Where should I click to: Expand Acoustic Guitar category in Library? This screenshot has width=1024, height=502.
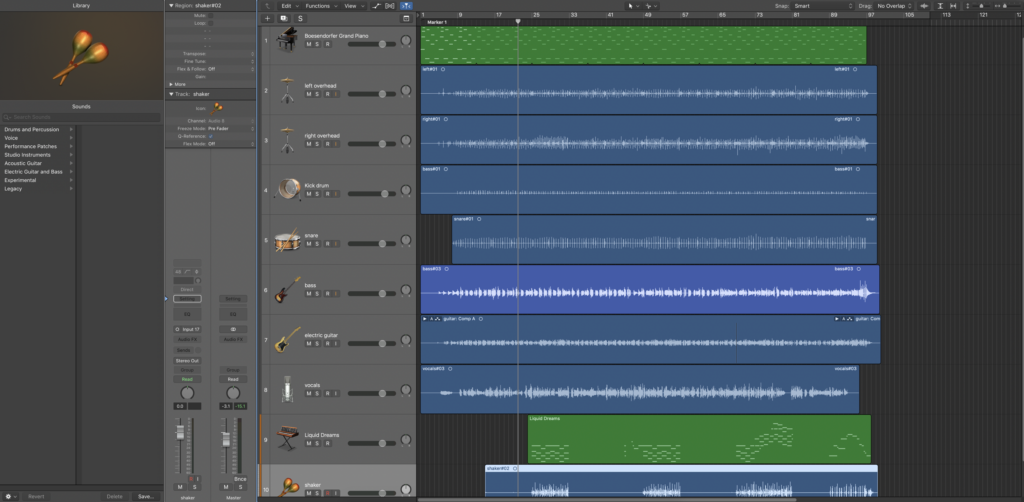click(71, 163)
